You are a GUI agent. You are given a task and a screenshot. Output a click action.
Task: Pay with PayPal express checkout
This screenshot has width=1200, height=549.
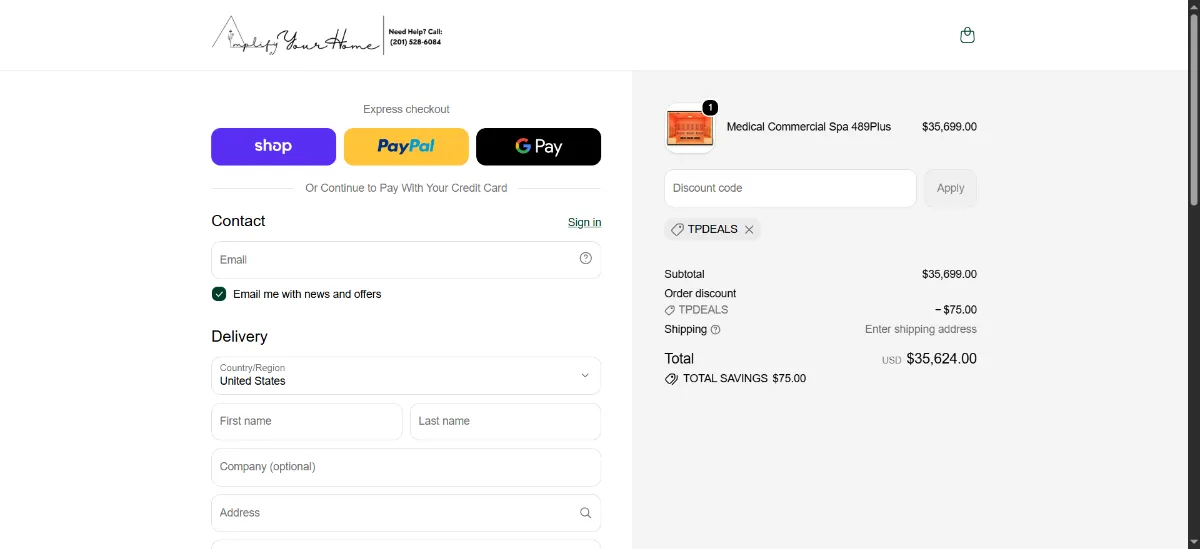click(x=406, y=146)
